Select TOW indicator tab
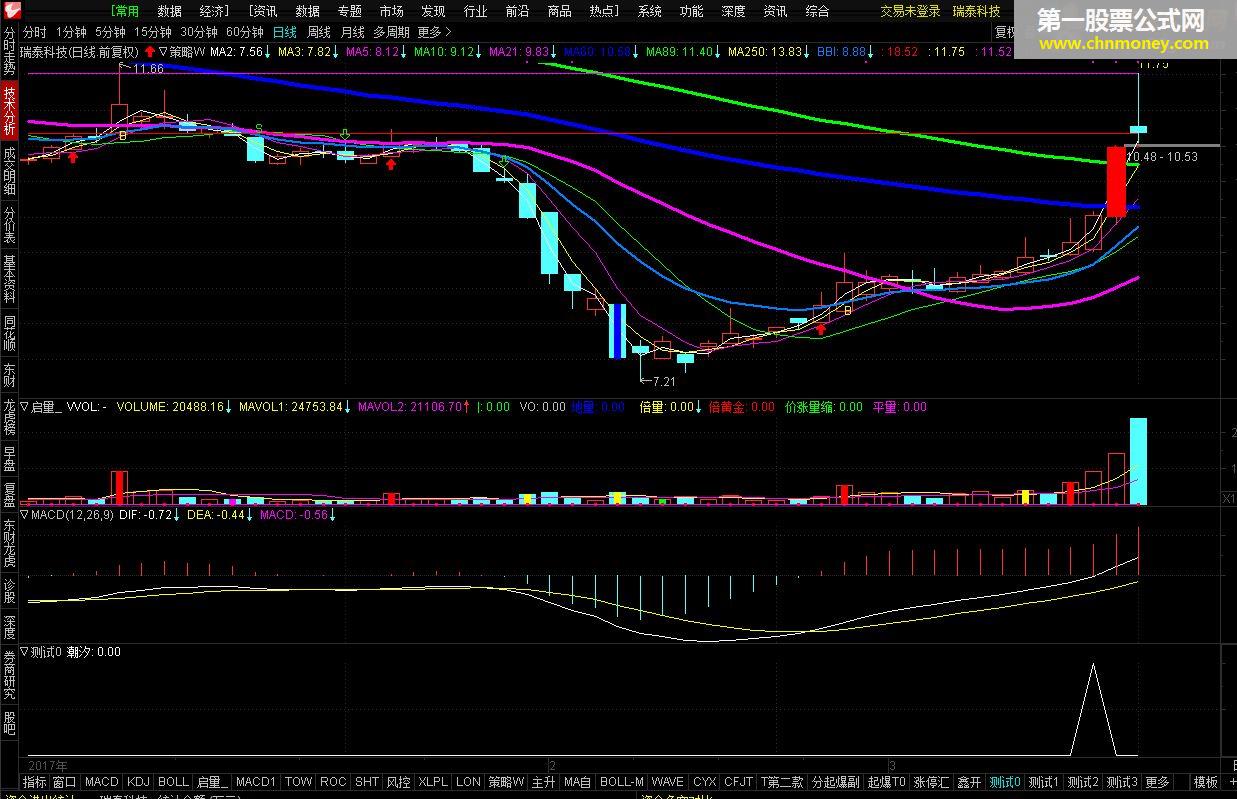The height and width of the screenshot is (799, 1237). [299, 782]
